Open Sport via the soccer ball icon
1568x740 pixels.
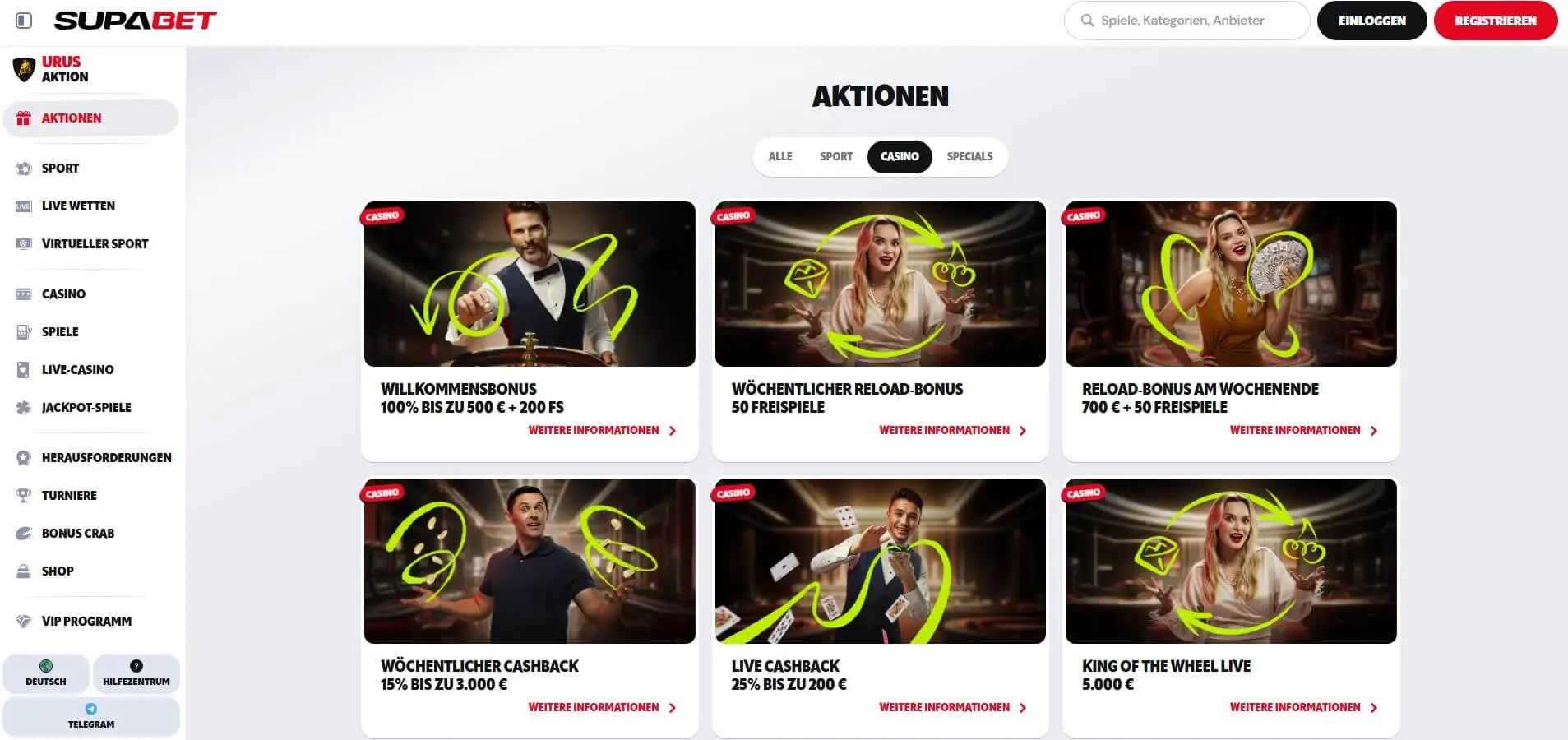coord(24,169)
